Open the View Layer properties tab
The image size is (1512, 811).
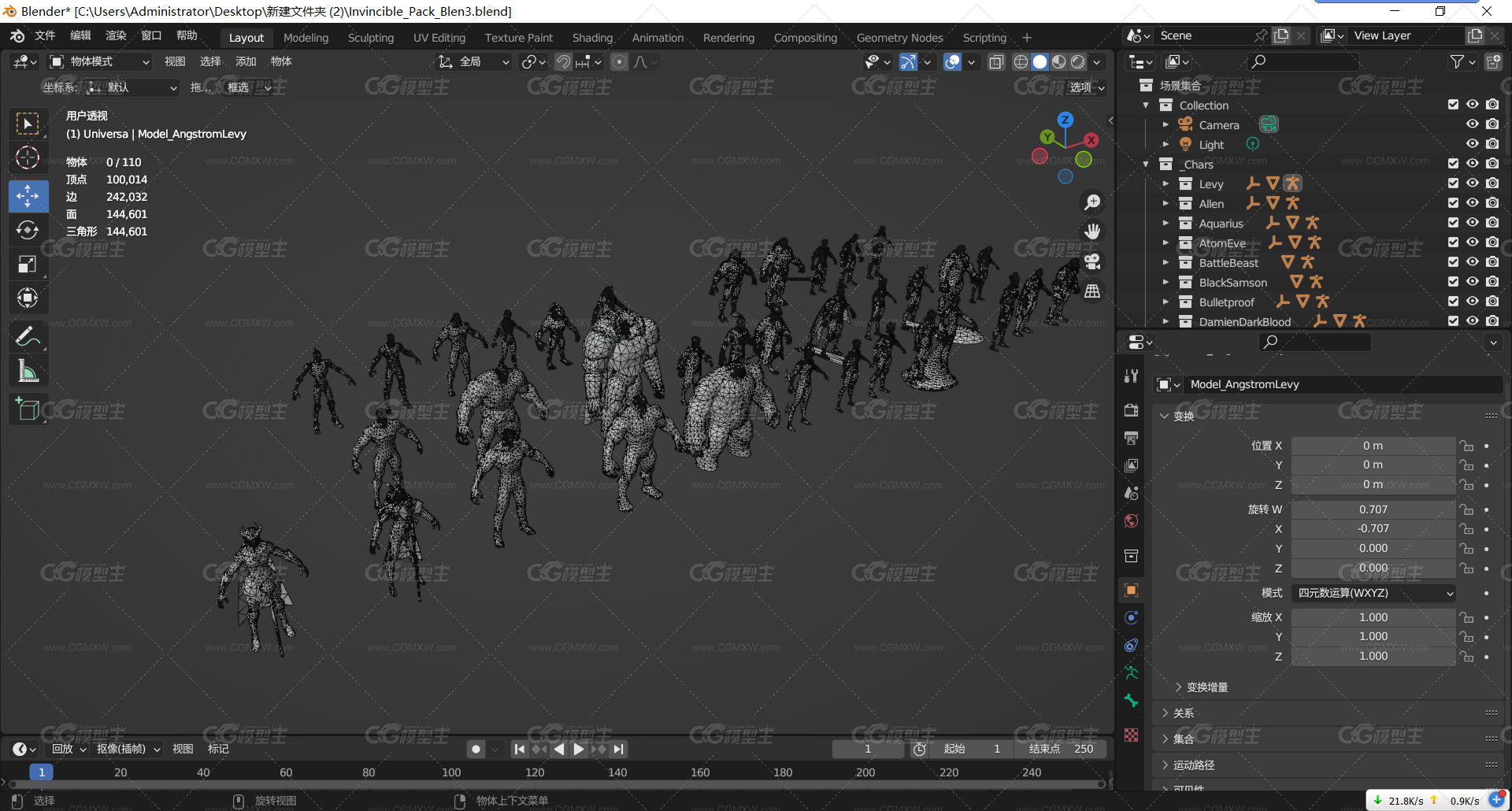[x=1132, y=465]
